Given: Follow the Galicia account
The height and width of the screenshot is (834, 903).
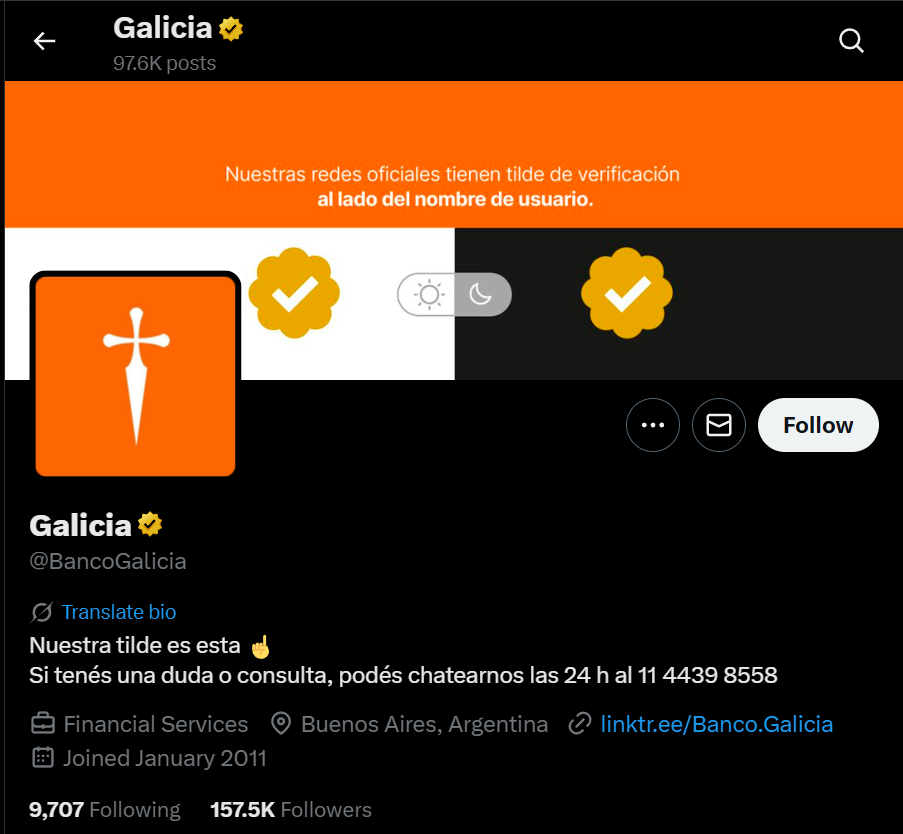Looking at the screenshot, I should 818,425.
